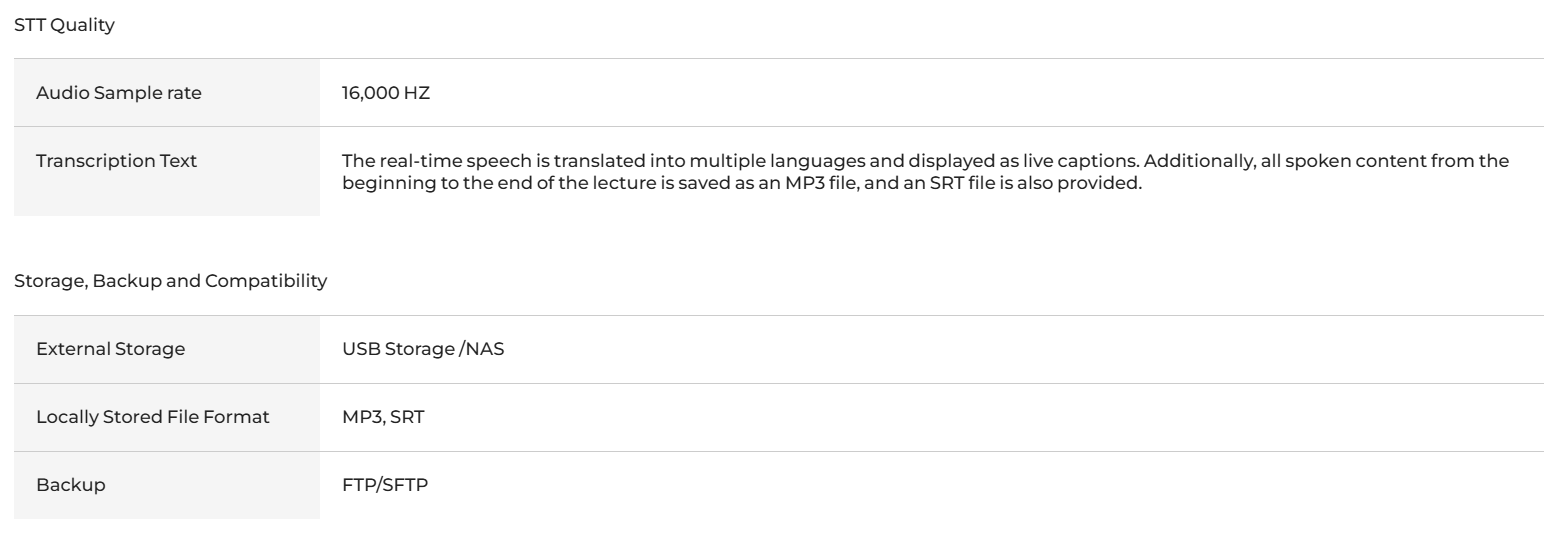Click the STT Quality section heading
The height and width of the screenshot is (535, 1564).
tap(64, 28)
